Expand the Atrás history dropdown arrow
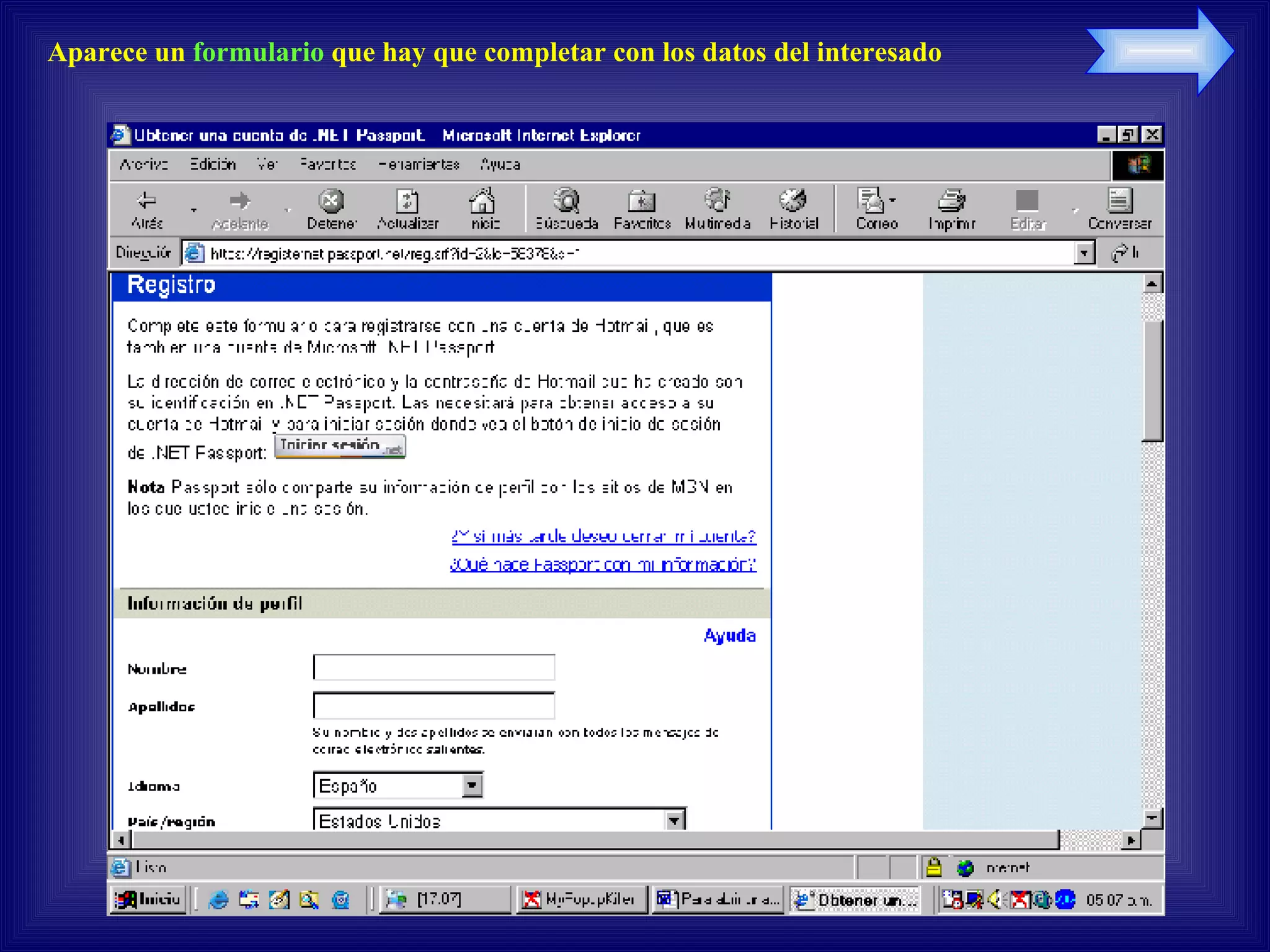This screenshot has height=952, width=1270. pos(193,210)
